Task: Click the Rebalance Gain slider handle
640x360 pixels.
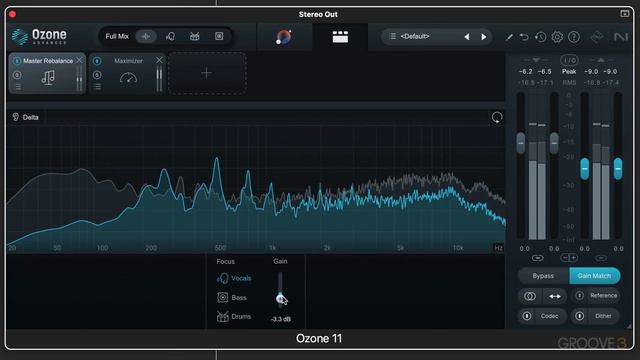Action: click(280, 299)
